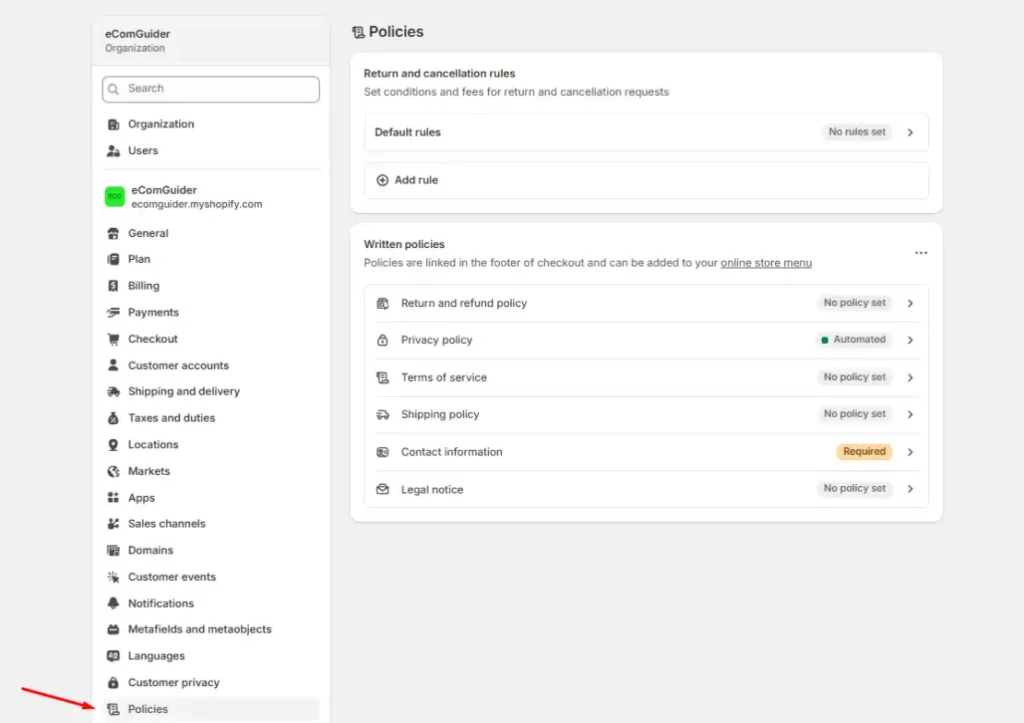The height and width of the screenshot is (723, 1024).
Task: Click the Sales channels icon
Action: click(114, 524)
